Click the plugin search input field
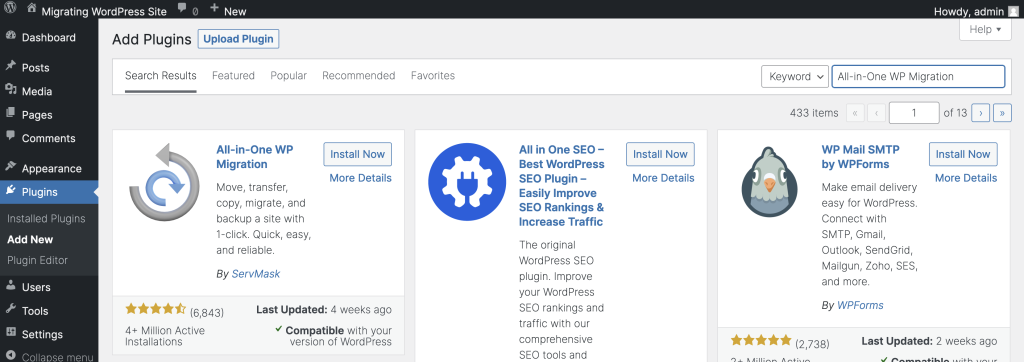Screen dimensions: 1024x362 coord(918,76)
